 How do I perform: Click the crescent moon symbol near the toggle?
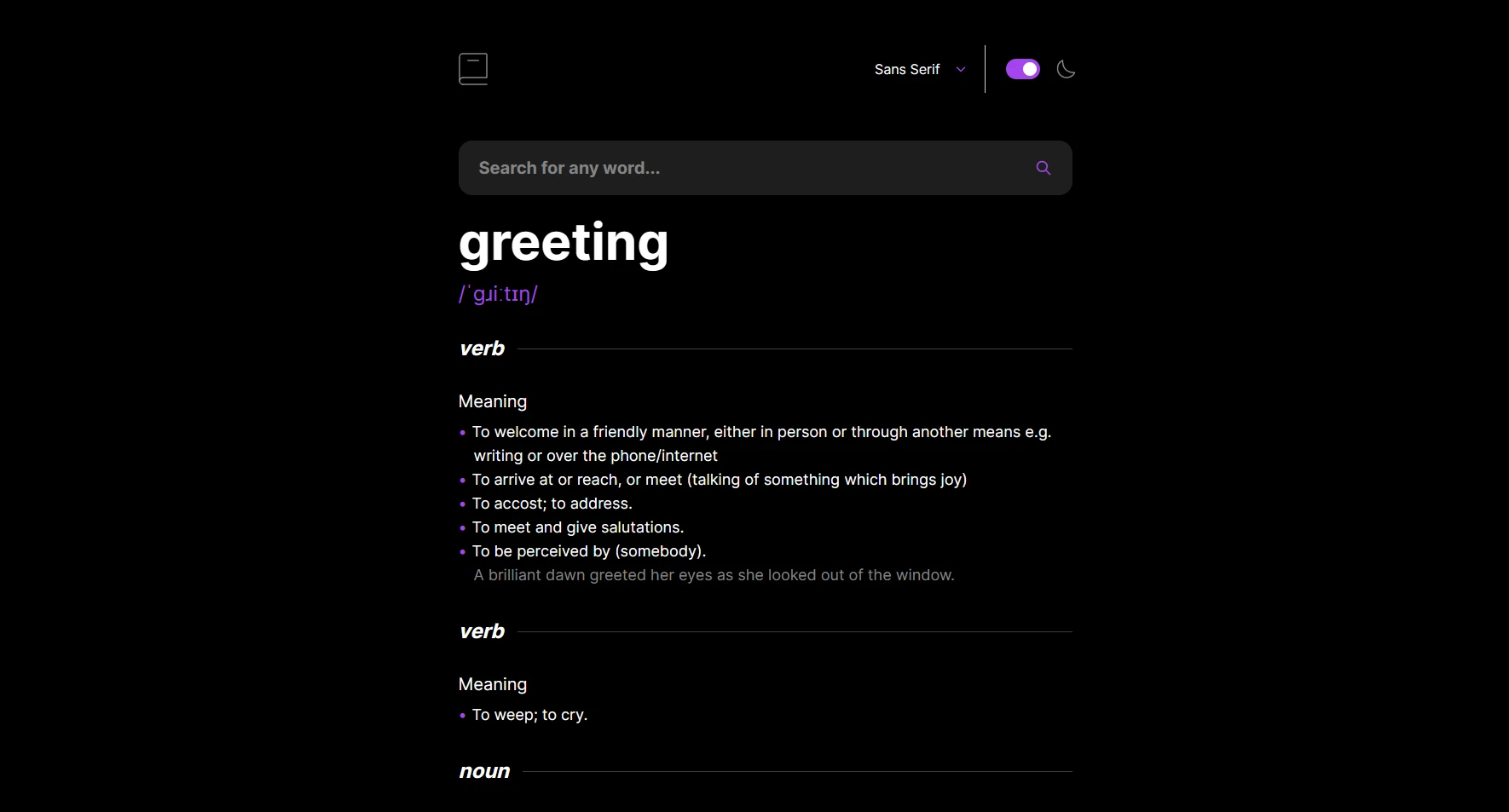click(1066, 69)
